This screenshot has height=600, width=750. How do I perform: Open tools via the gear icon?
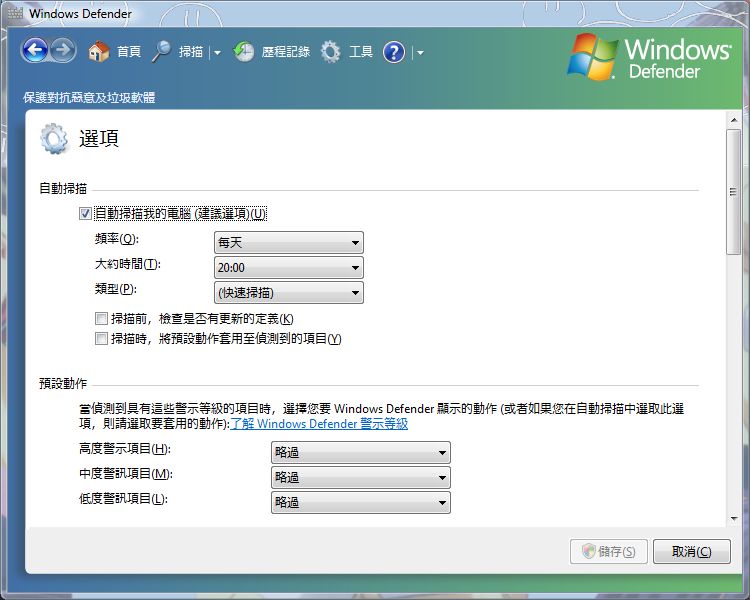[x=331, y=52]
